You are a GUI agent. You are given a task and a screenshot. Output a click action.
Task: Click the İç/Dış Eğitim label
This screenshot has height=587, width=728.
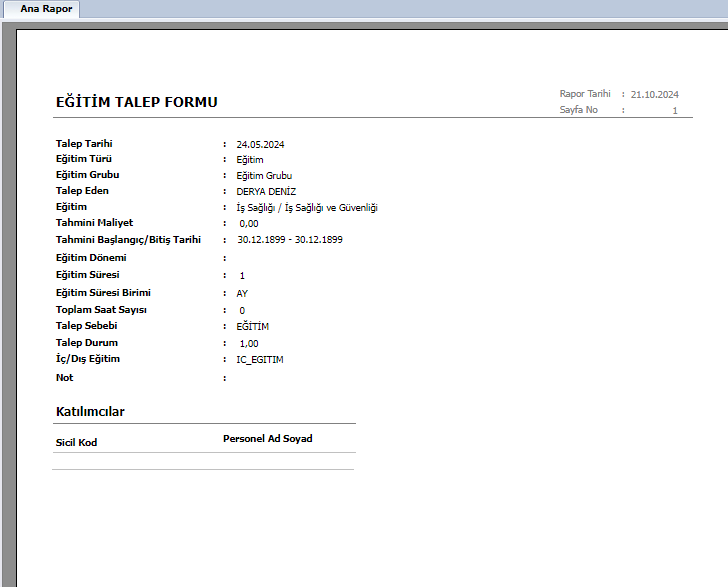coord(88,359)
